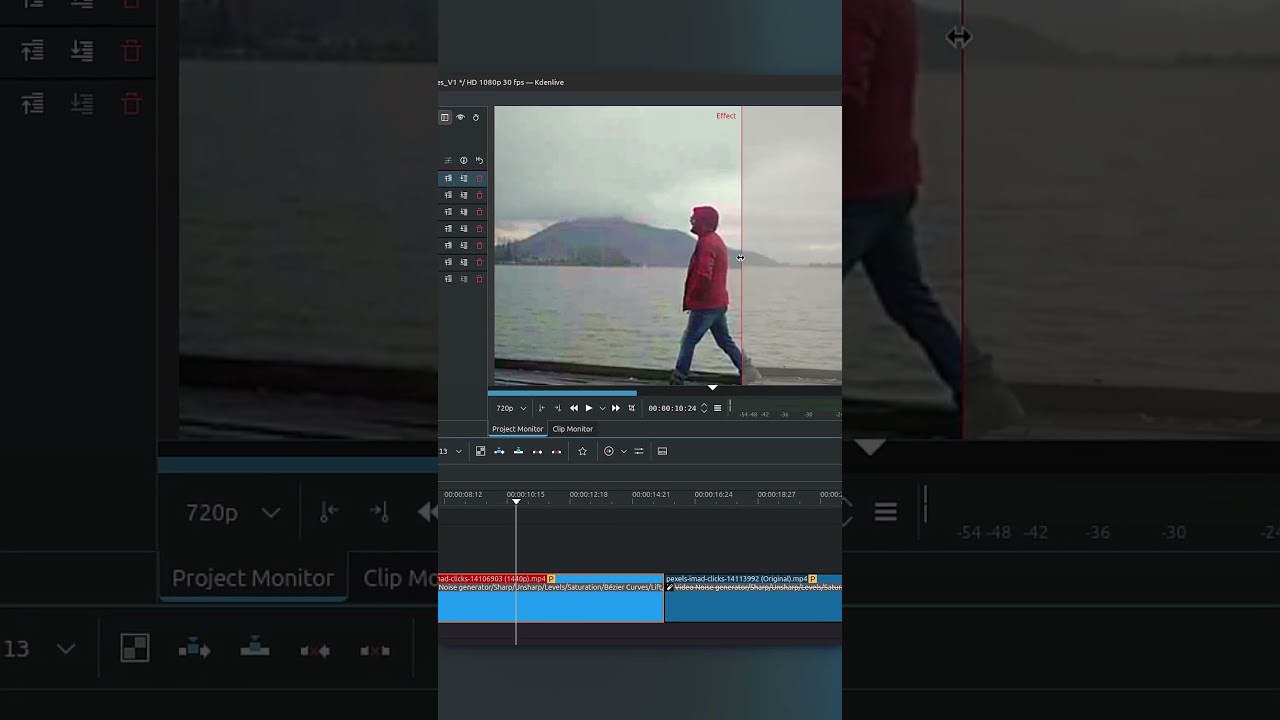Select the 14106903 (1440p).mp4 clip

551,598
